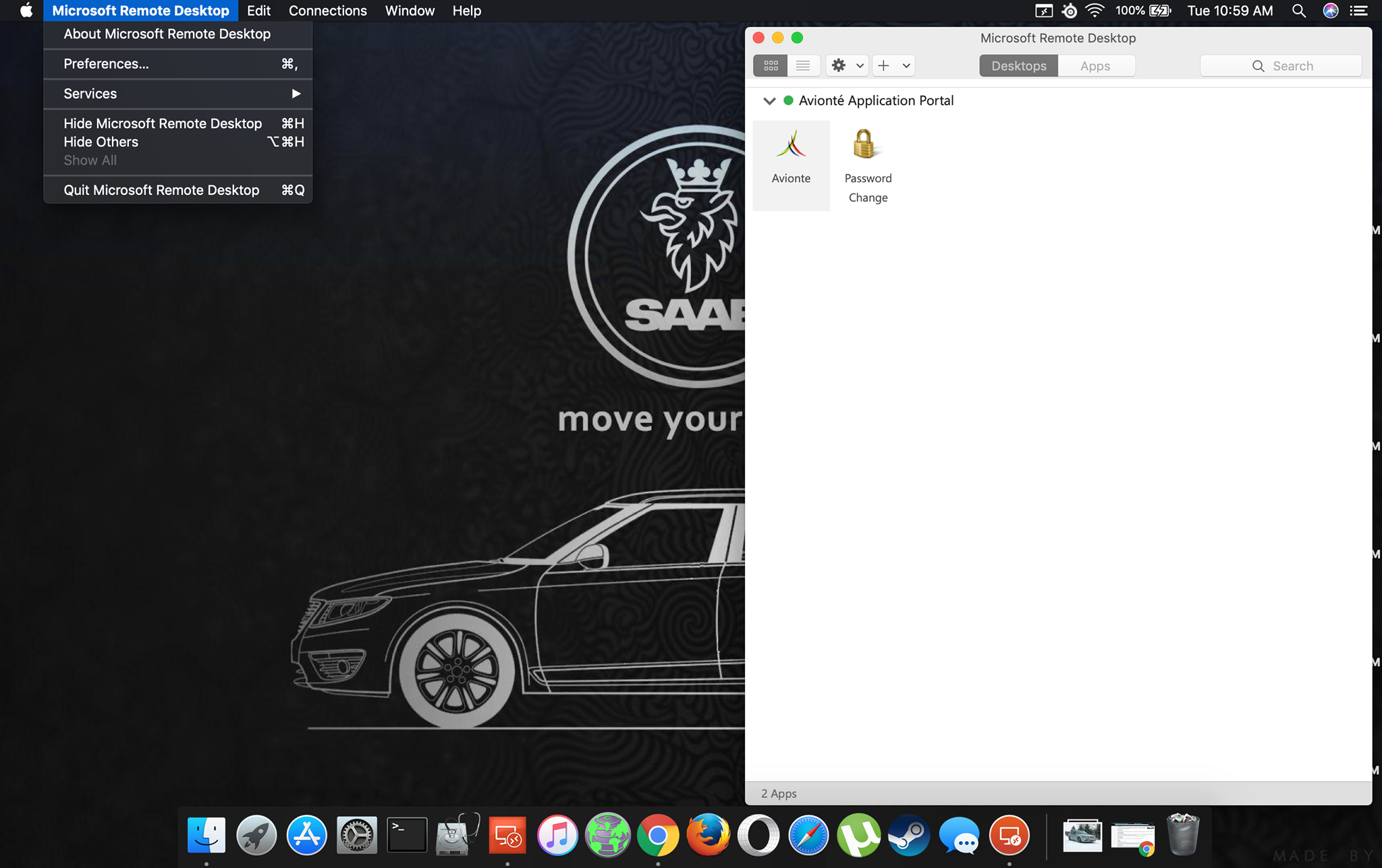This screenshot has height=868, width=1382.
Task: Open the add-button chevron dropdown
Action: click(906, 65)
